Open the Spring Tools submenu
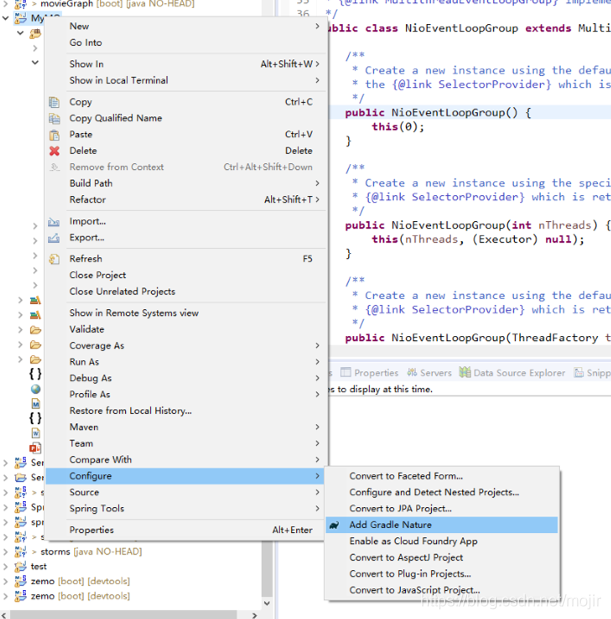 [186, 508]
